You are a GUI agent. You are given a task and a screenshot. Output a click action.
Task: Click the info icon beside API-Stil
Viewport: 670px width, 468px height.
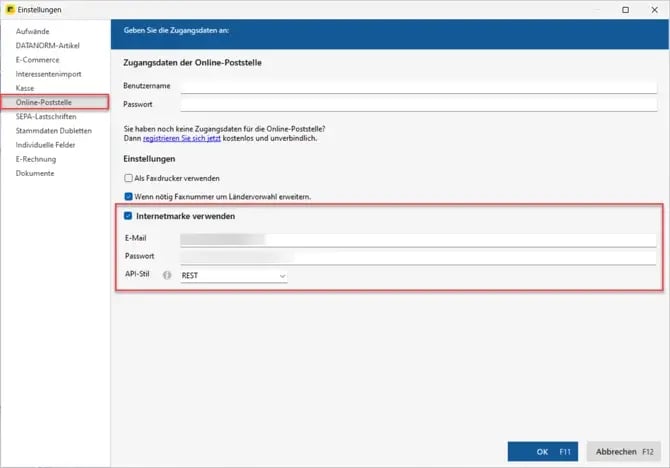point(167,275)
